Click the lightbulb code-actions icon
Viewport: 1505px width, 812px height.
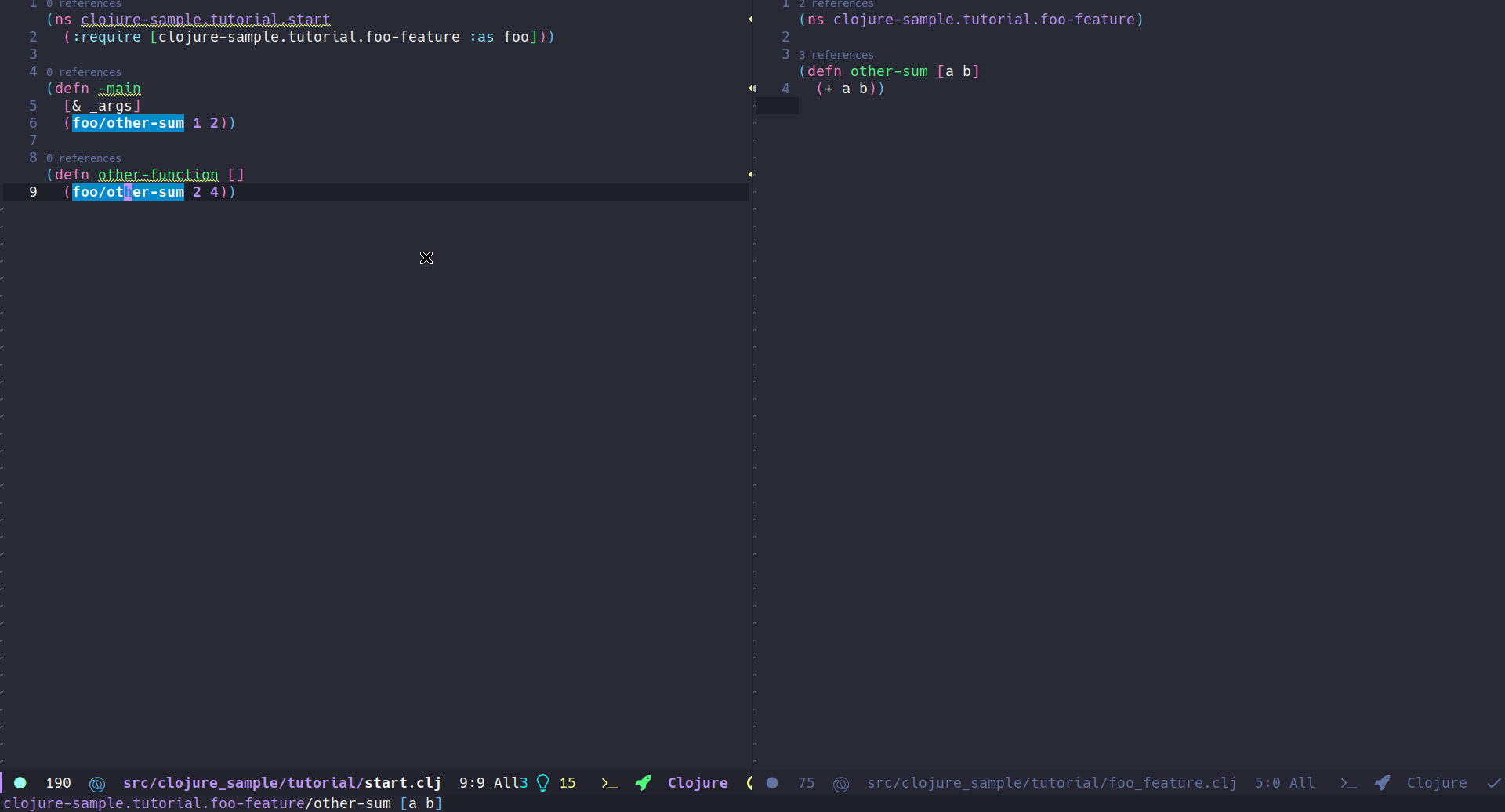point(542,783)
